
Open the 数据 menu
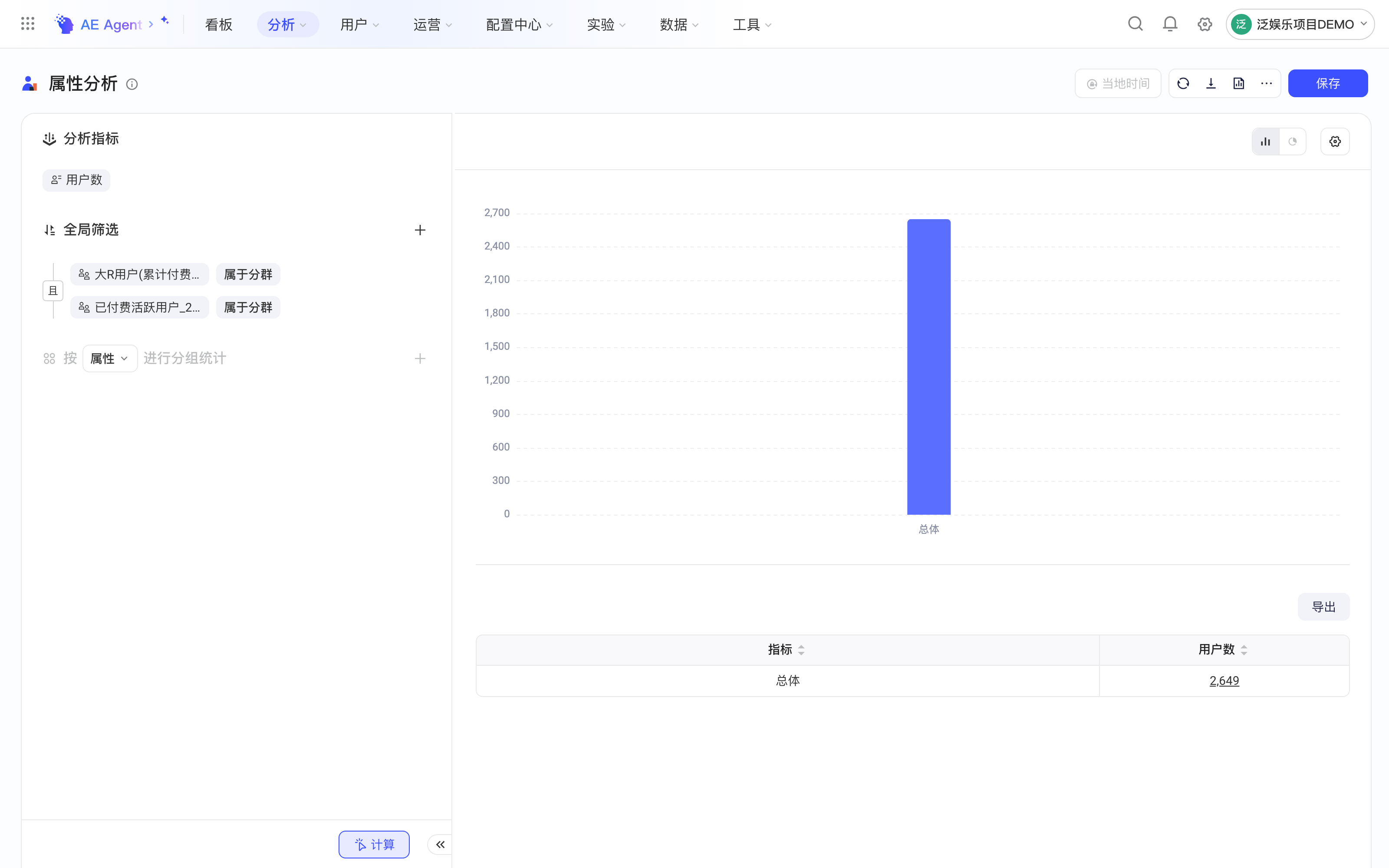point(679,25)
